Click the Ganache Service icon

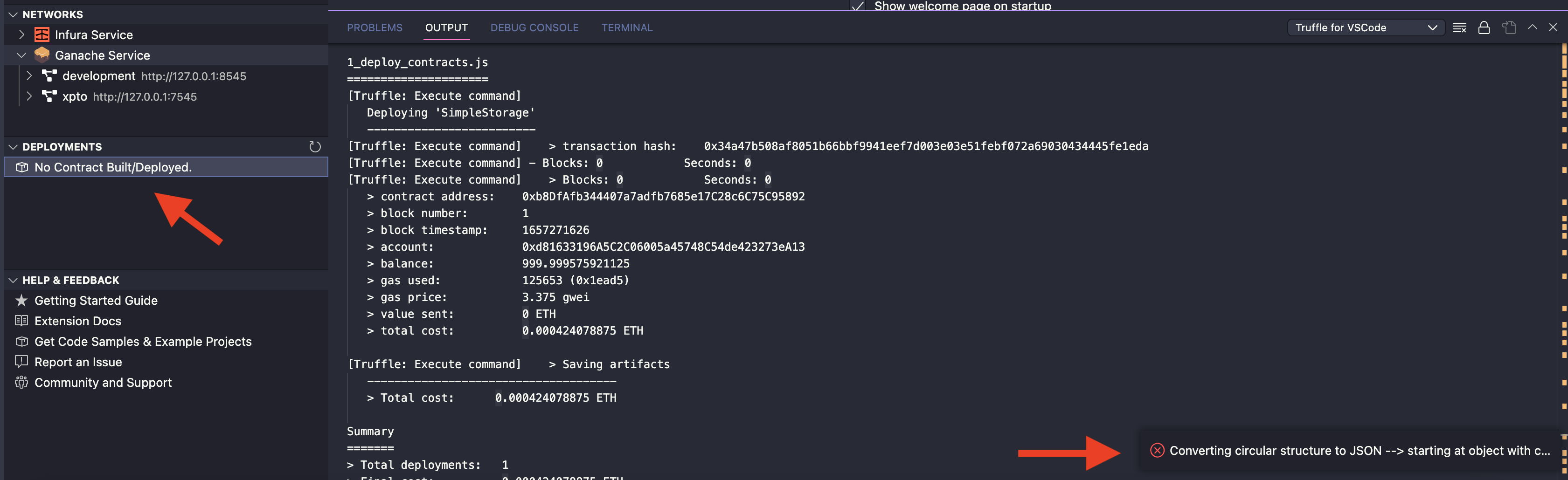[x=42, y=55]
